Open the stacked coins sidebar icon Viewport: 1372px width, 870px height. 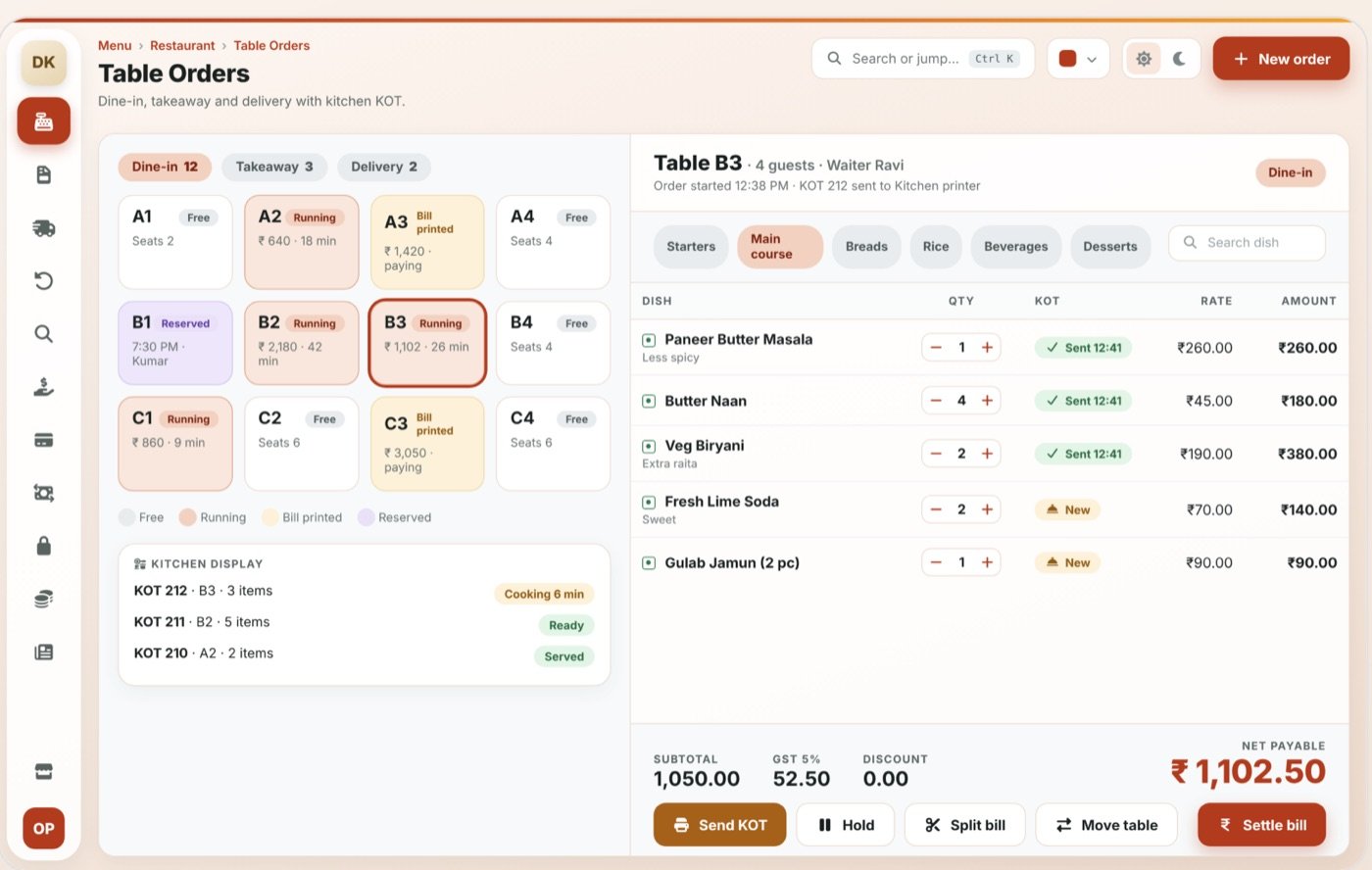coord(43,599)
